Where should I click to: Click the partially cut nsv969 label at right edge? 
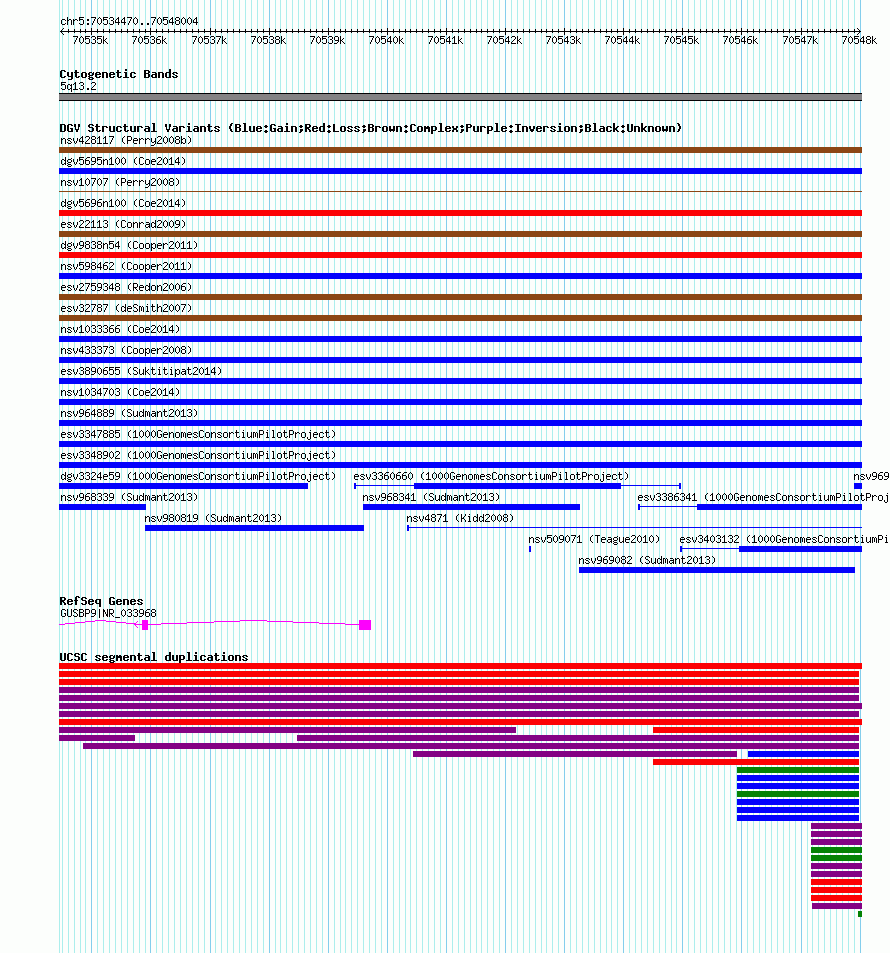coord(871,476)
